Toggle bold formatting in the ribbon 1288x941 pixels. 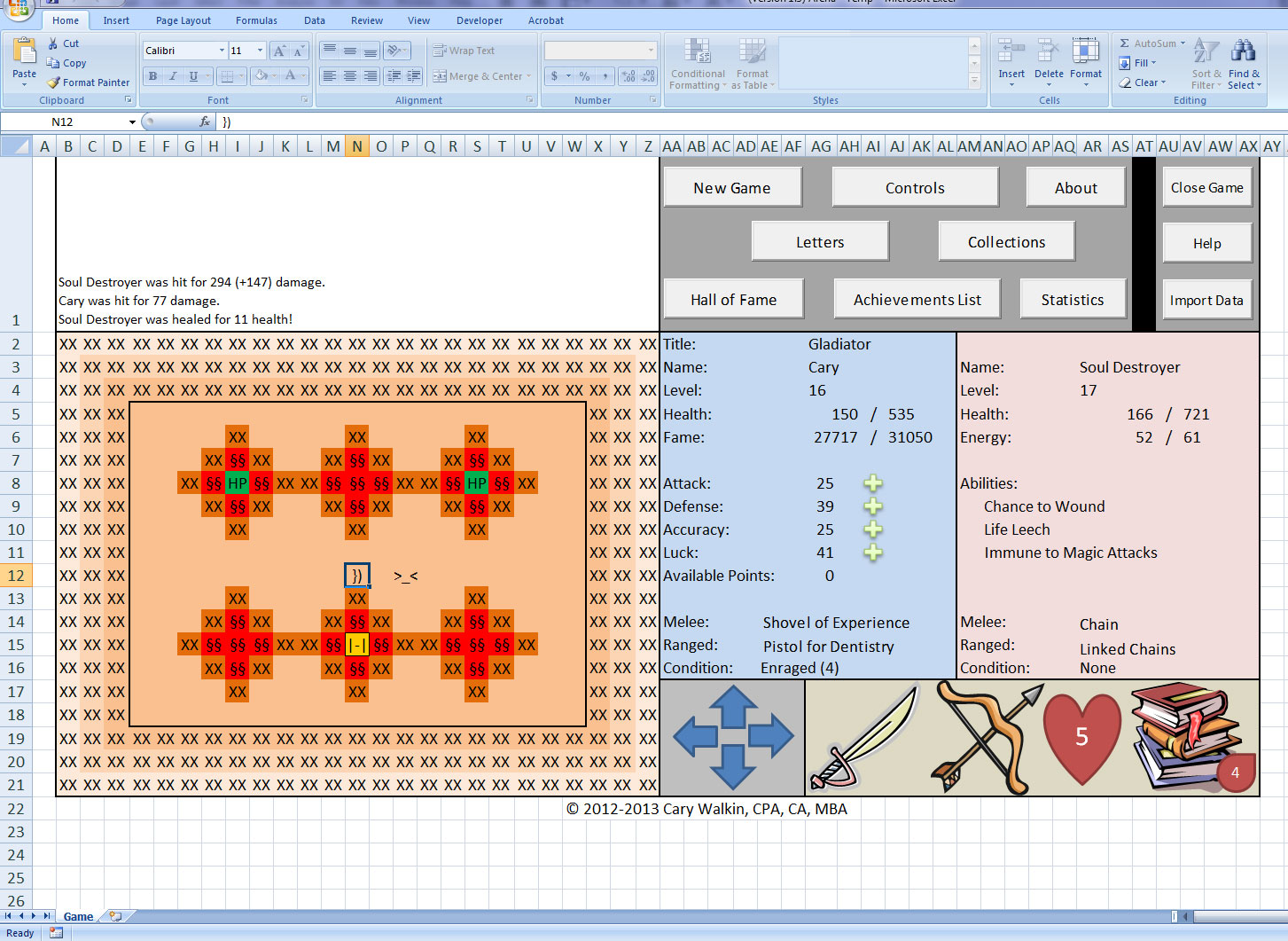pos(153,76)
